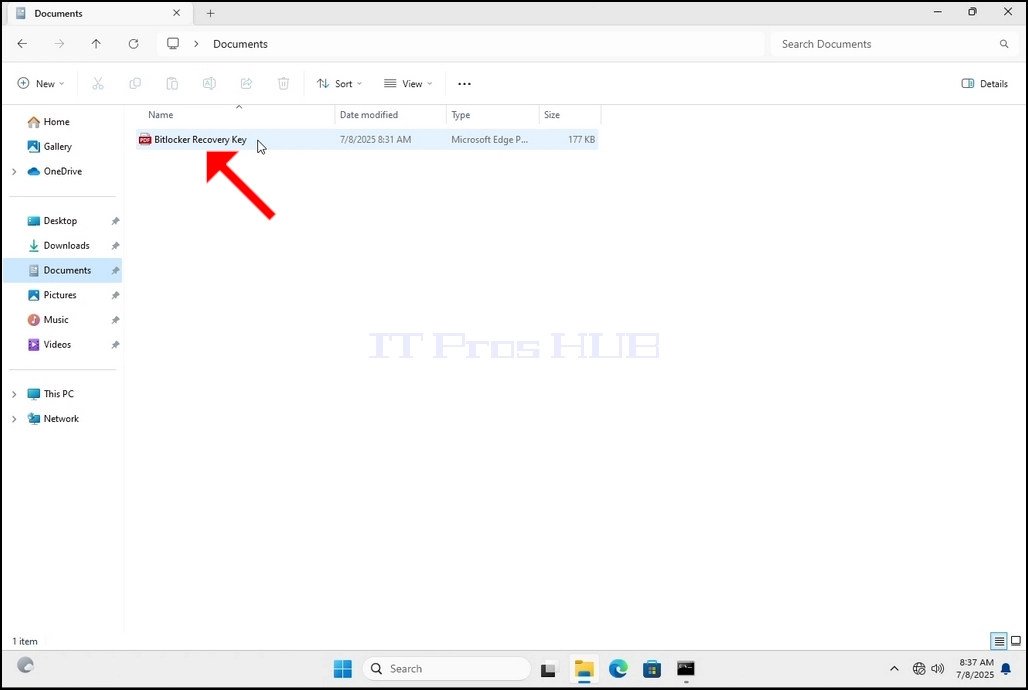Click the volume speaker icon
The height and width of the screenshot is (690, 1028).
point(938,668)
